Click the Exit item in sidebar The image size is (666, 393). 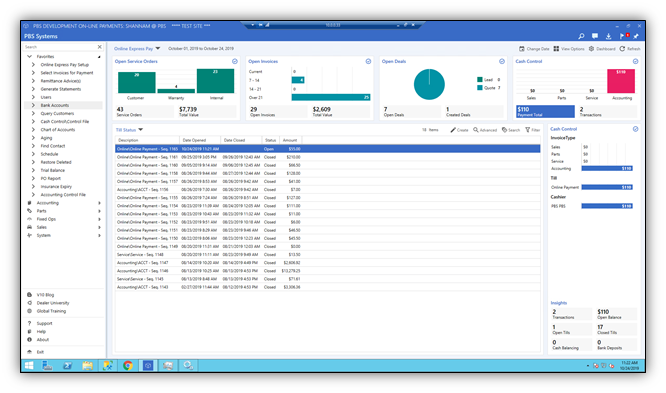click(40, 352)
